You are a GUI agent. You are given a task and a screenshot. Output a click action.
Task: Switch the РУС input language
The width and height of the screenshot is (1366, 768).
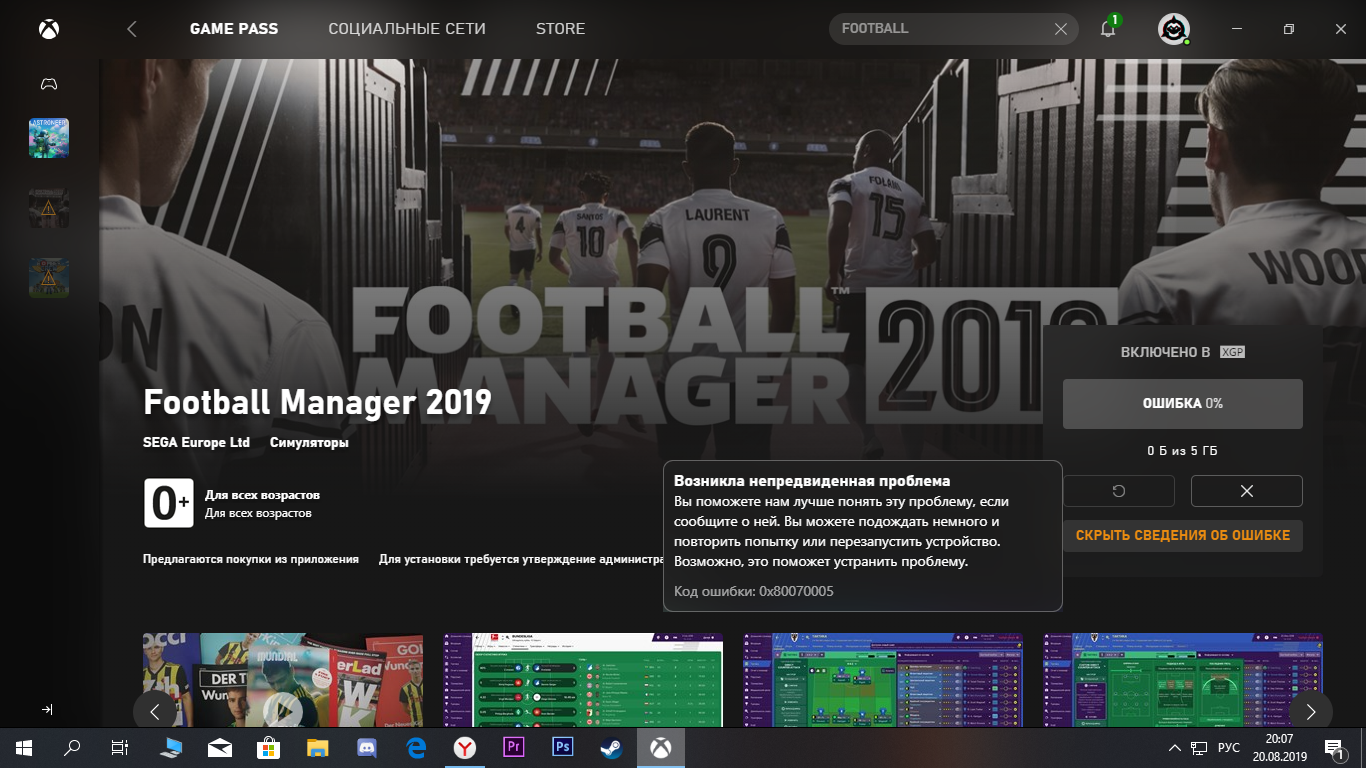click(x=1229, y=748)
